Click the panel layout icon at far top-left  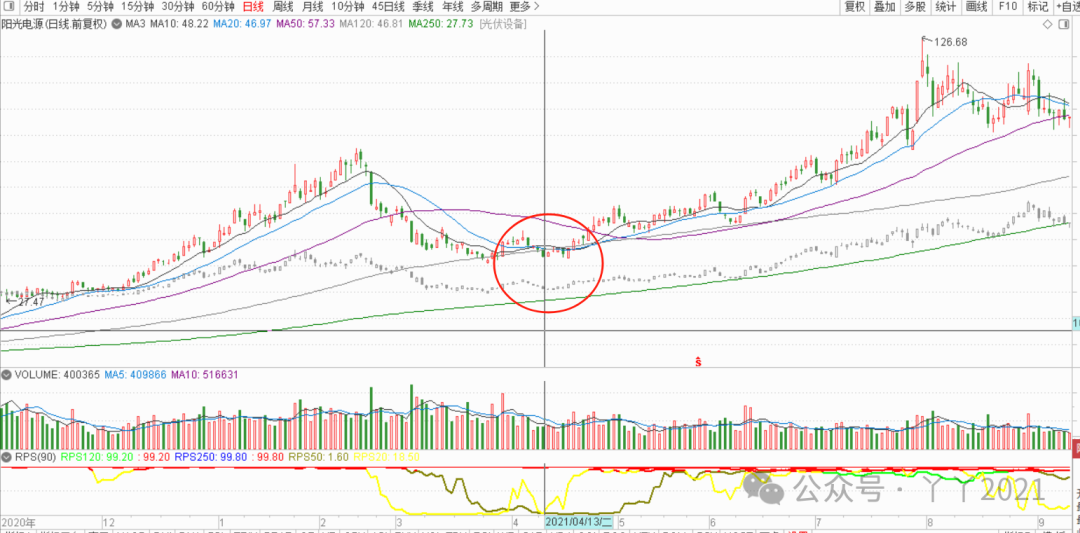point(8,6)
